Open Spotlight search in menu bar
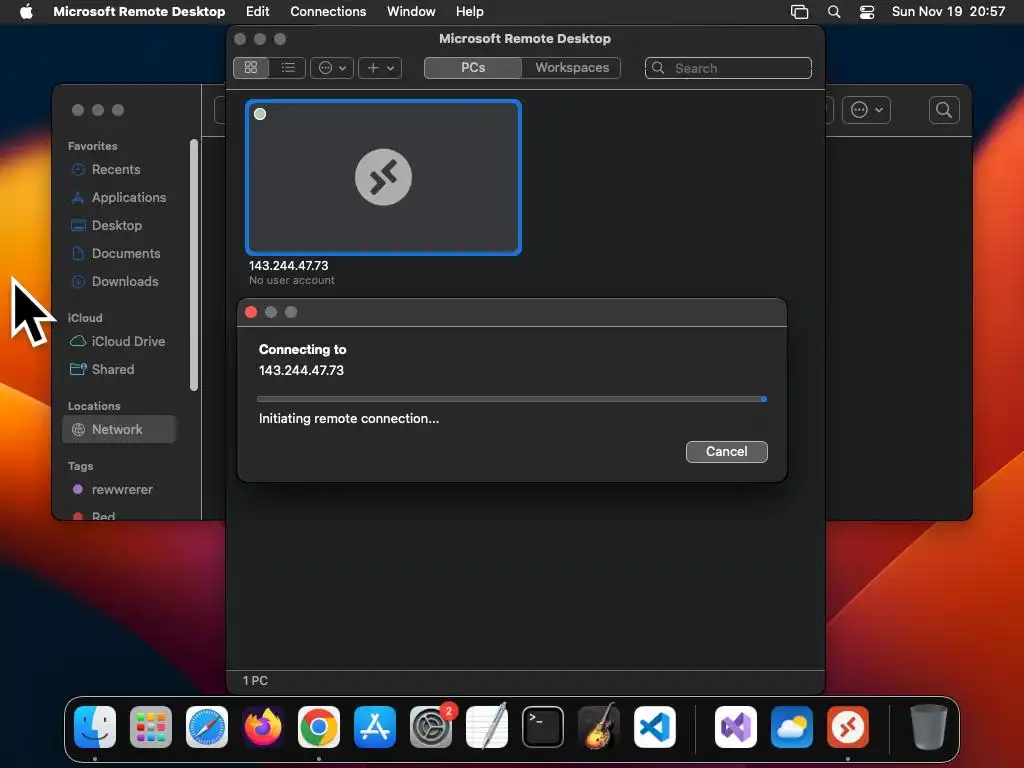This screenshot has height=768, width=1024. (x=834, y=12)
